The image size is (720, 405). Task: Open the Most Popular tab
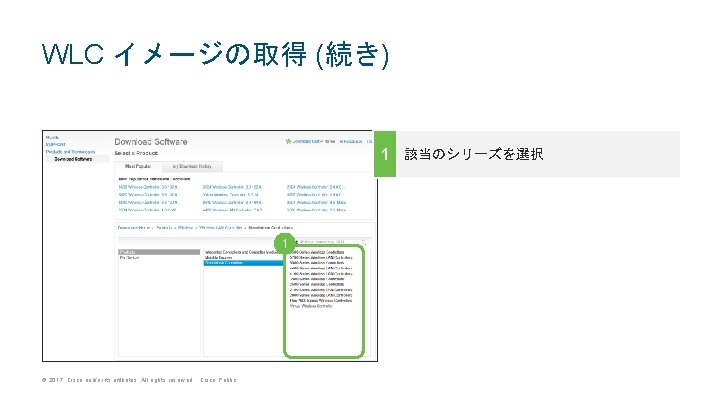coord(138,166)
